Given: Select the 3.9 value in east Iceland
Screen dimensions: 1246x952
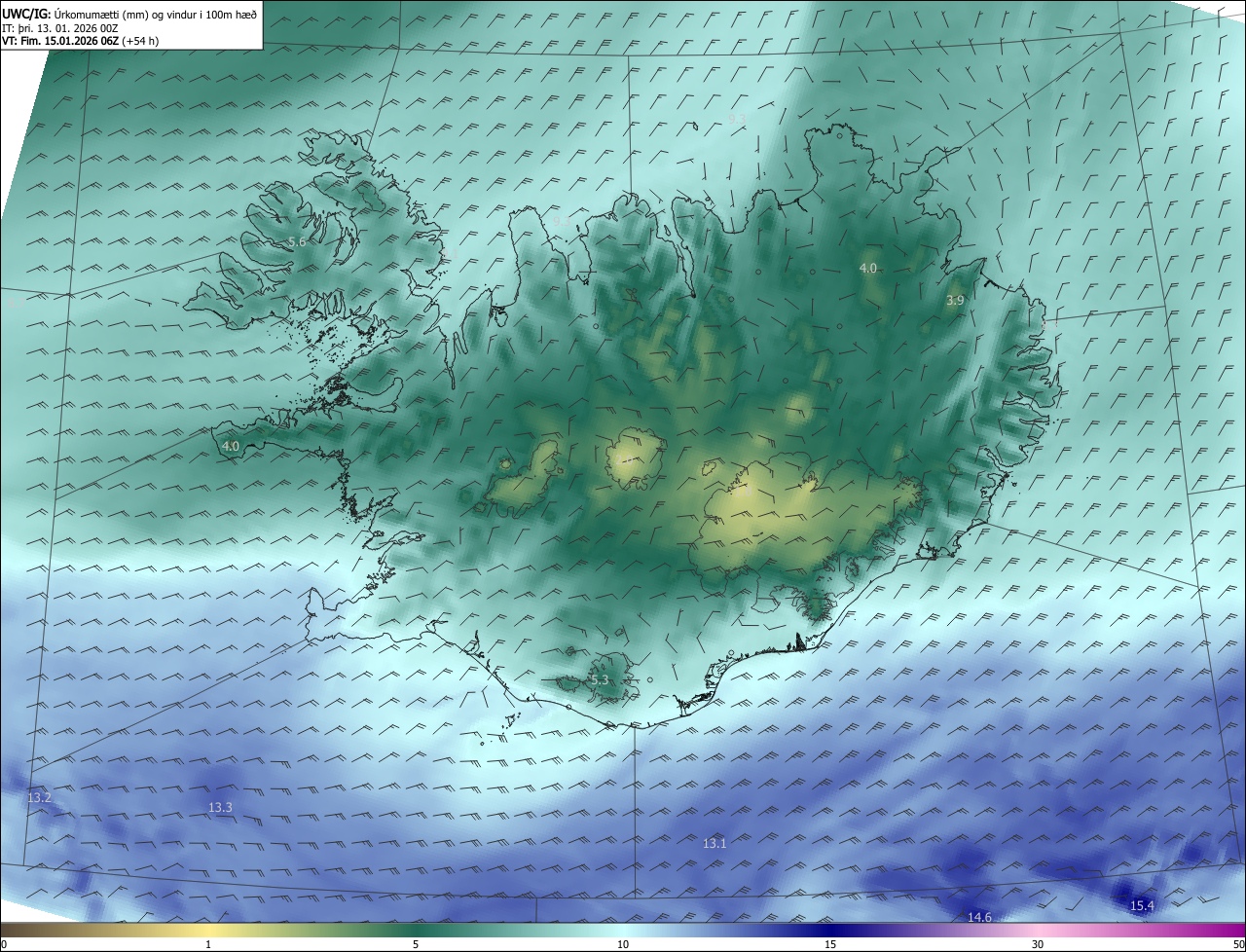Looking at the screenshot, I should [x=955, y=301].
